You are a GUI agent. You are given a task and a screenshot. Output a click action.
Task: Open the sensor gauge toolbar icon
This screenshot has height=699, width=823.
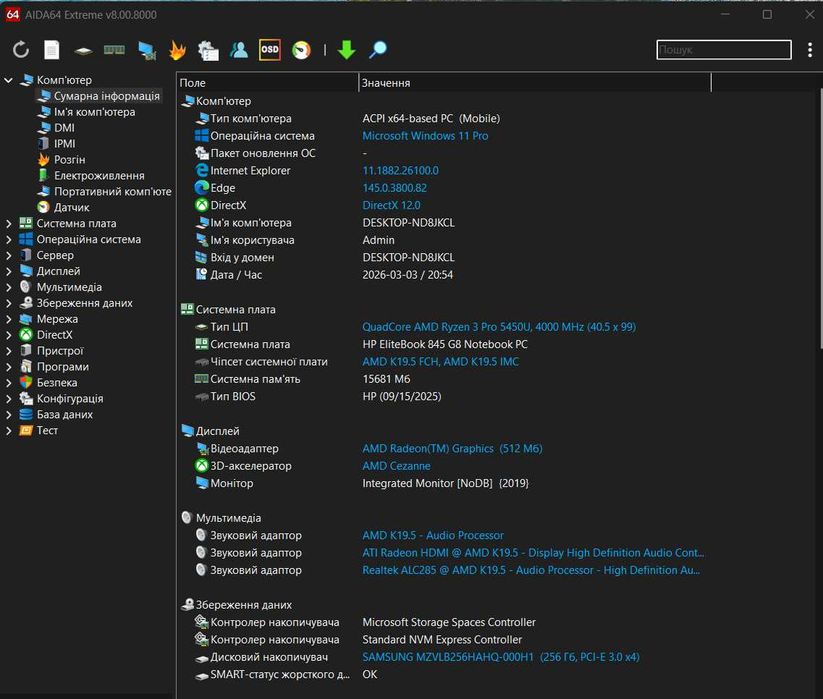click(x=301, y=50)
